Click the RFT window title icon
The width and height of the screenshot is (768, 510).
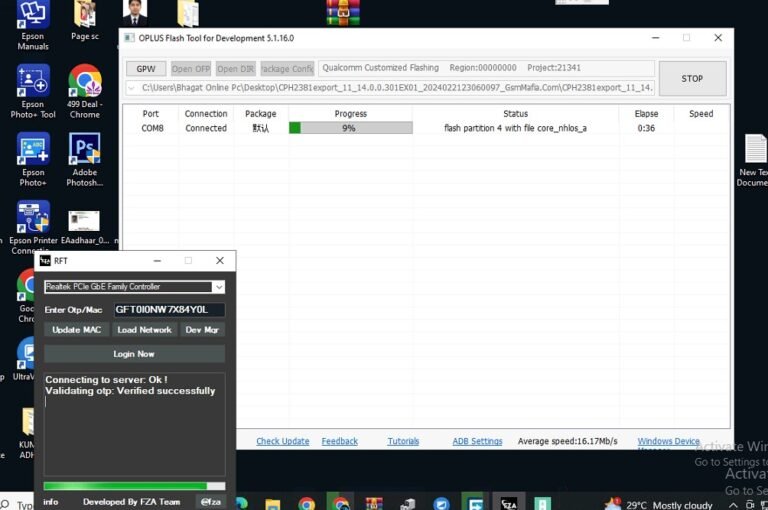45,261
